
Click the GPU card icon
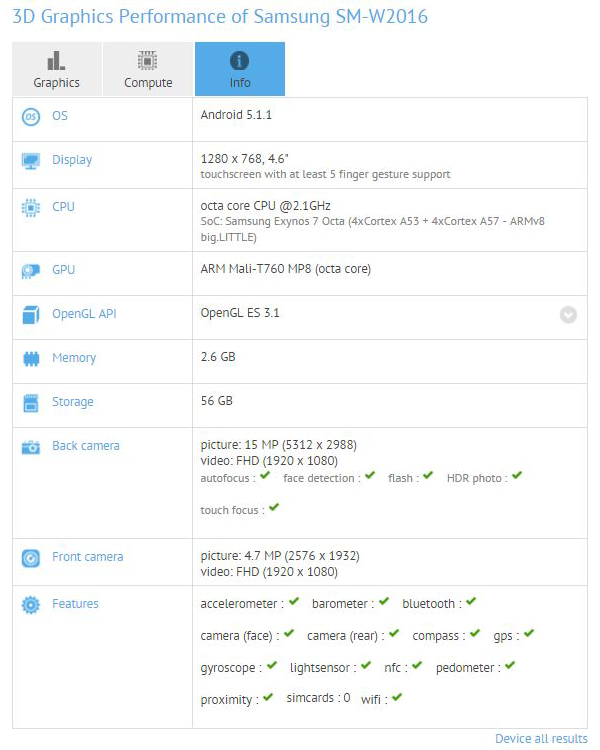[31, 271]
